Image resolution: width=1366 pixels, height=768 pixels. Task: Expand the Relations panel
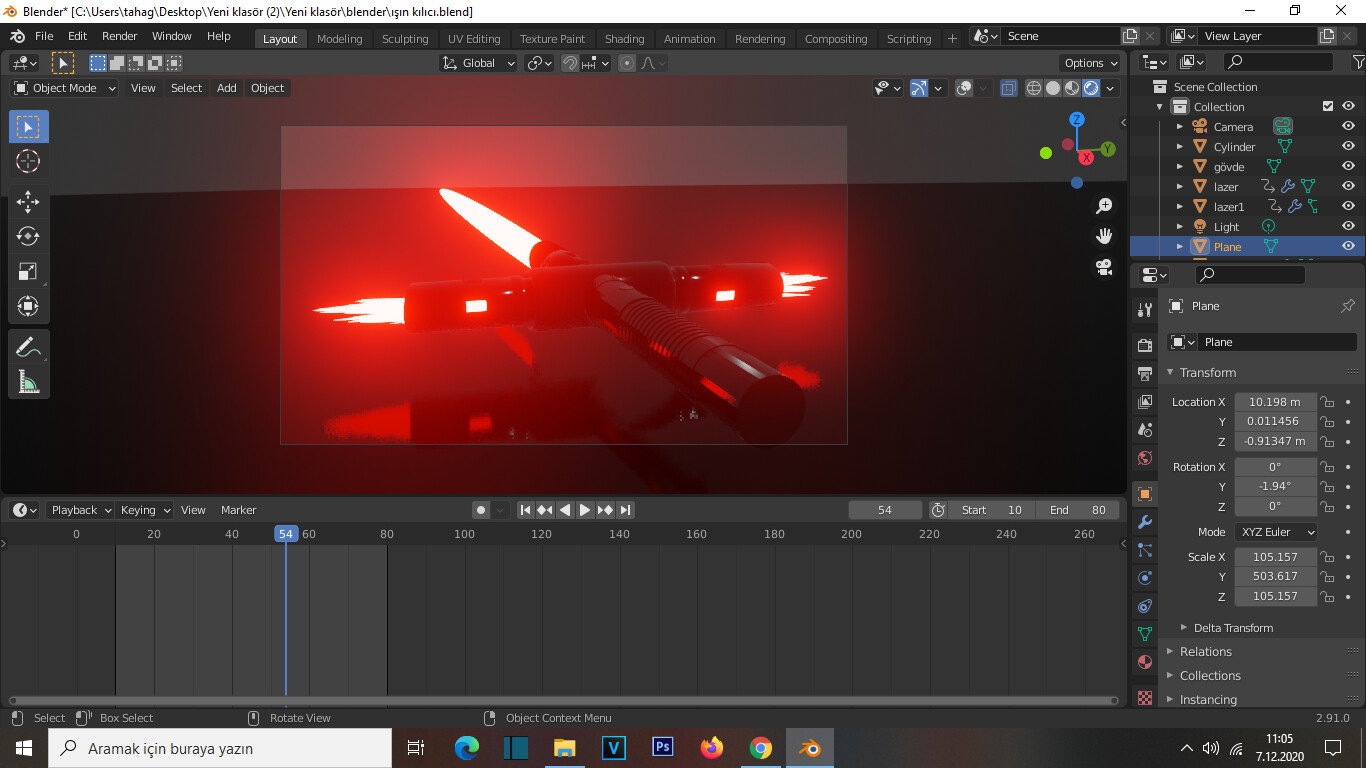click(x=1205, y=651)
